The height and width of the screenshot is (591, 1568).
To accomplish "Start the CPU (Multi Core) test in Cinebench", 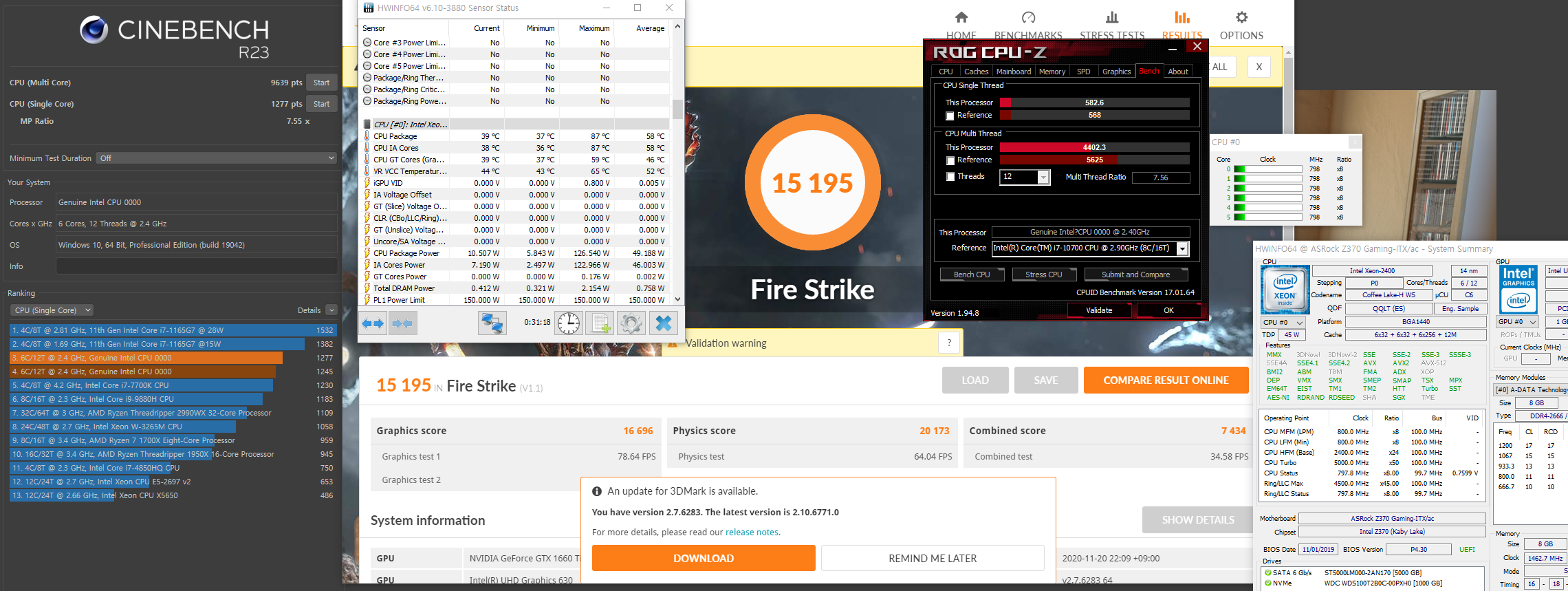I will point(321,83).
